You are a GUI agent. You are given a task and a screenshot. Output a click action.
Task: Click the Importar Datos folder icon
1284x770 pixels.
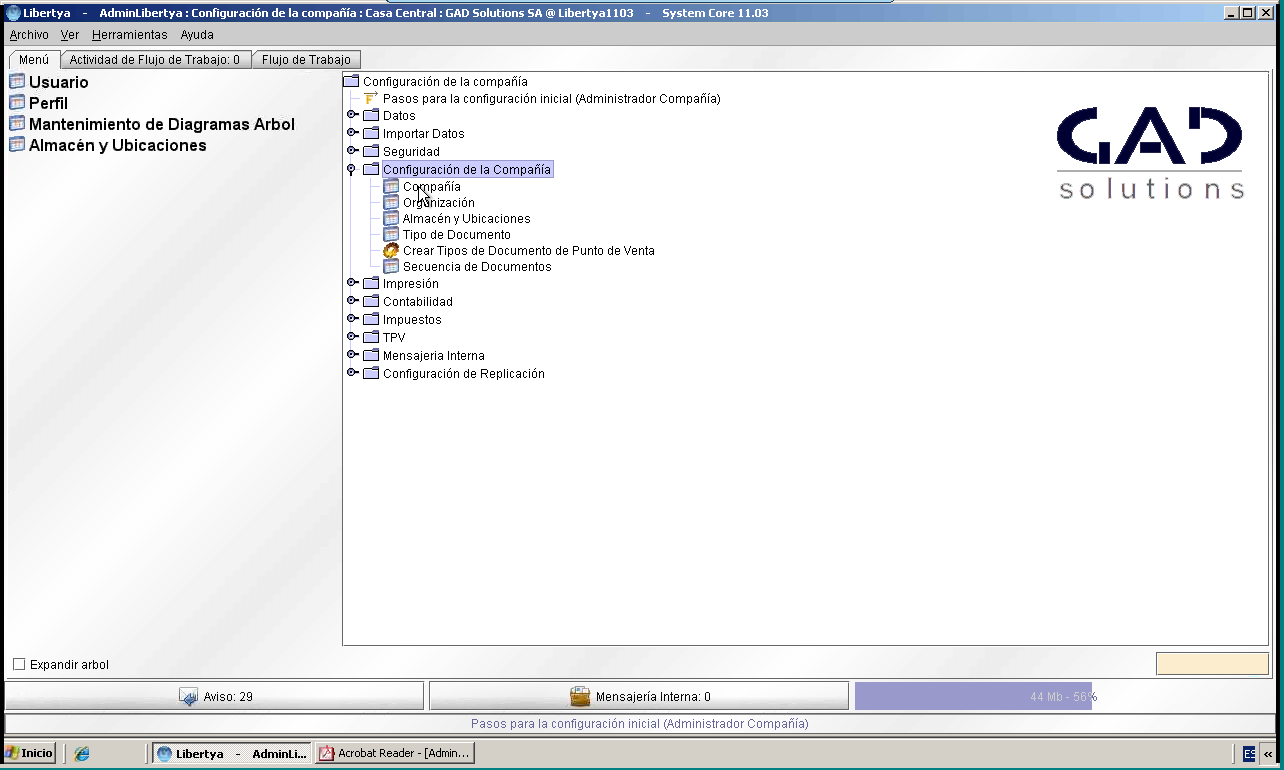point(371,133)
